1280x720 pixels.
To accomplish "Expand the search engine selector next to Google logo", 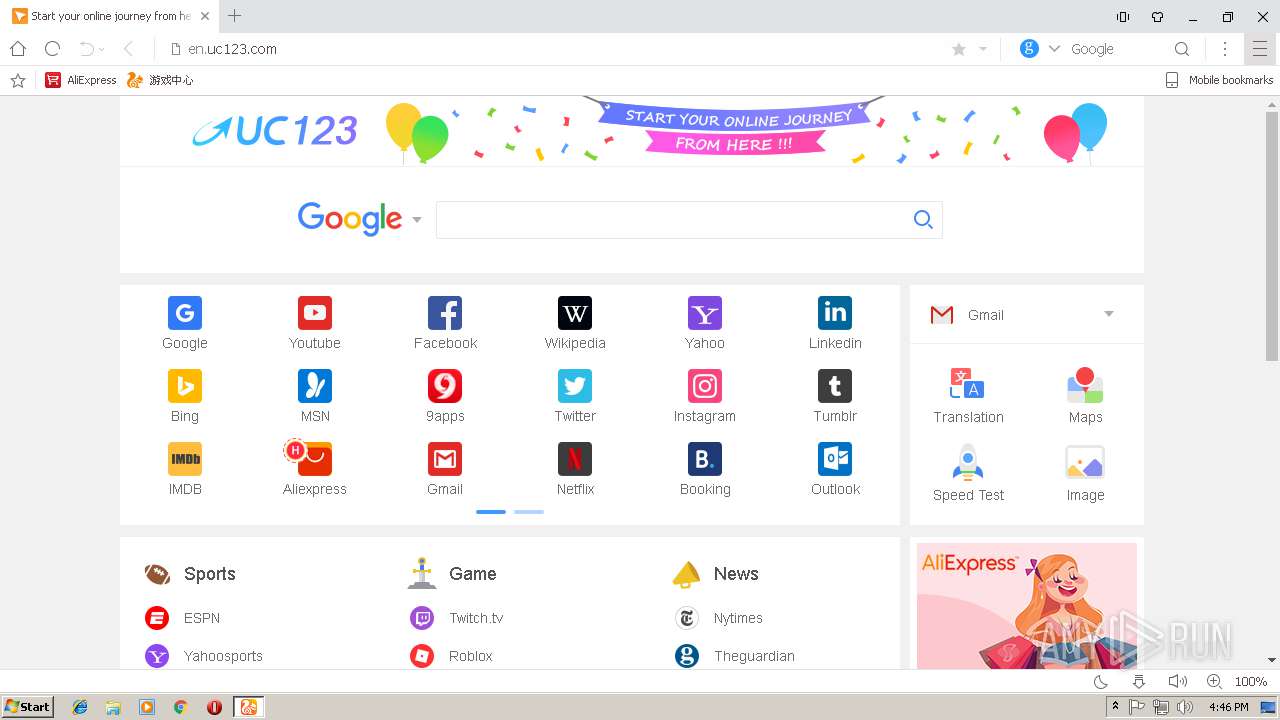I will click(x=417, y=220).
